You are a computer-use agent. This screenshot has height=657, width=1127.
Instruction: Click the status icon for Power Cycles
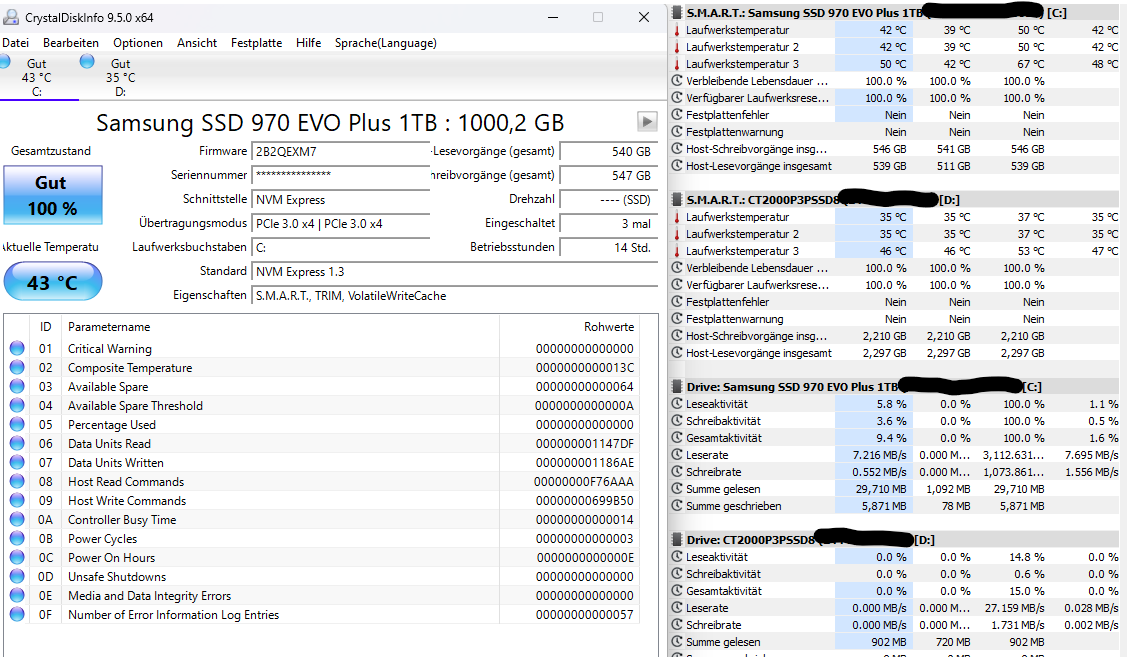17,538
